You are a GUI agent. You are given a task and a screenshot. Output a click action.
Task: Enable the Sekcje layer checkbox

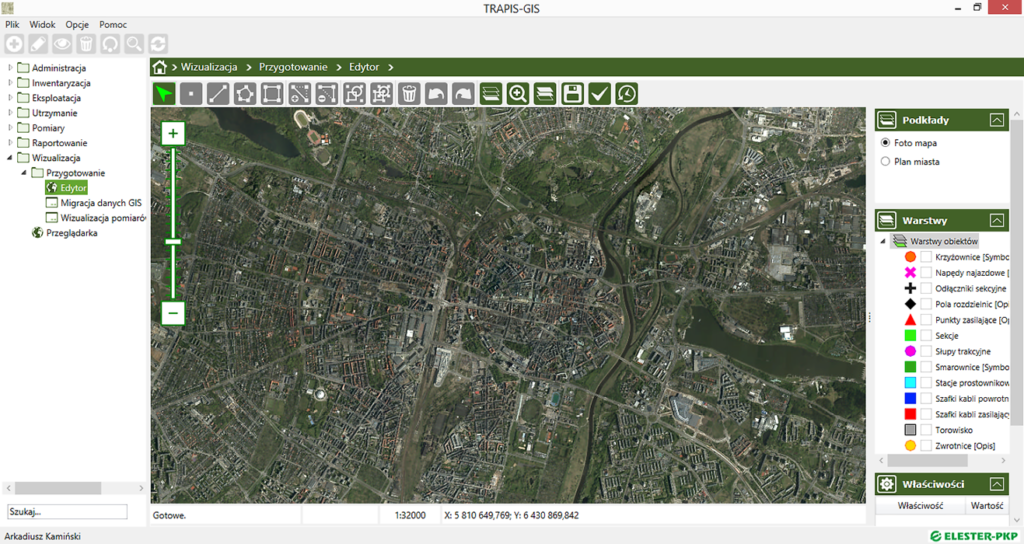(926, 336)
